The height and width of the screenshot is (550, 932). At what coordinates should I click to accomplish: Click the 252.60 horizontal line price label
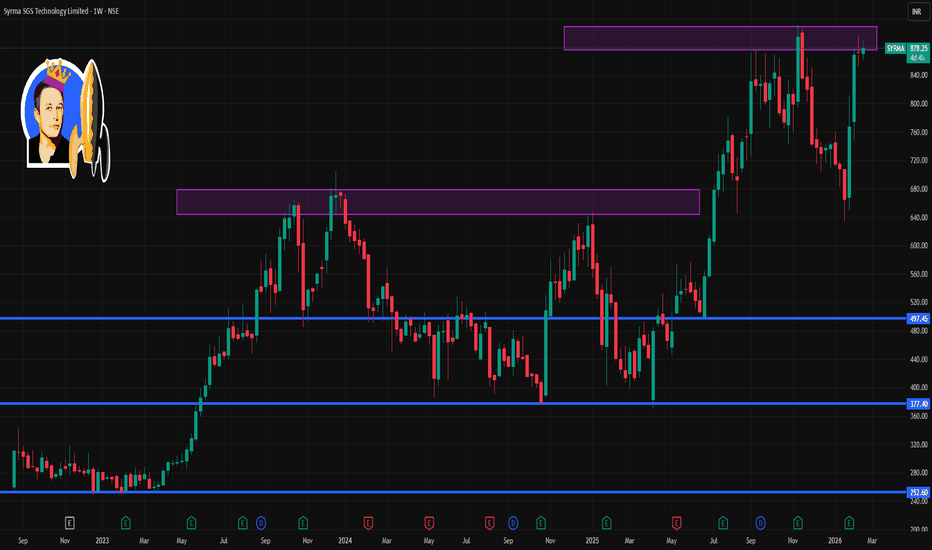[918, 492]
